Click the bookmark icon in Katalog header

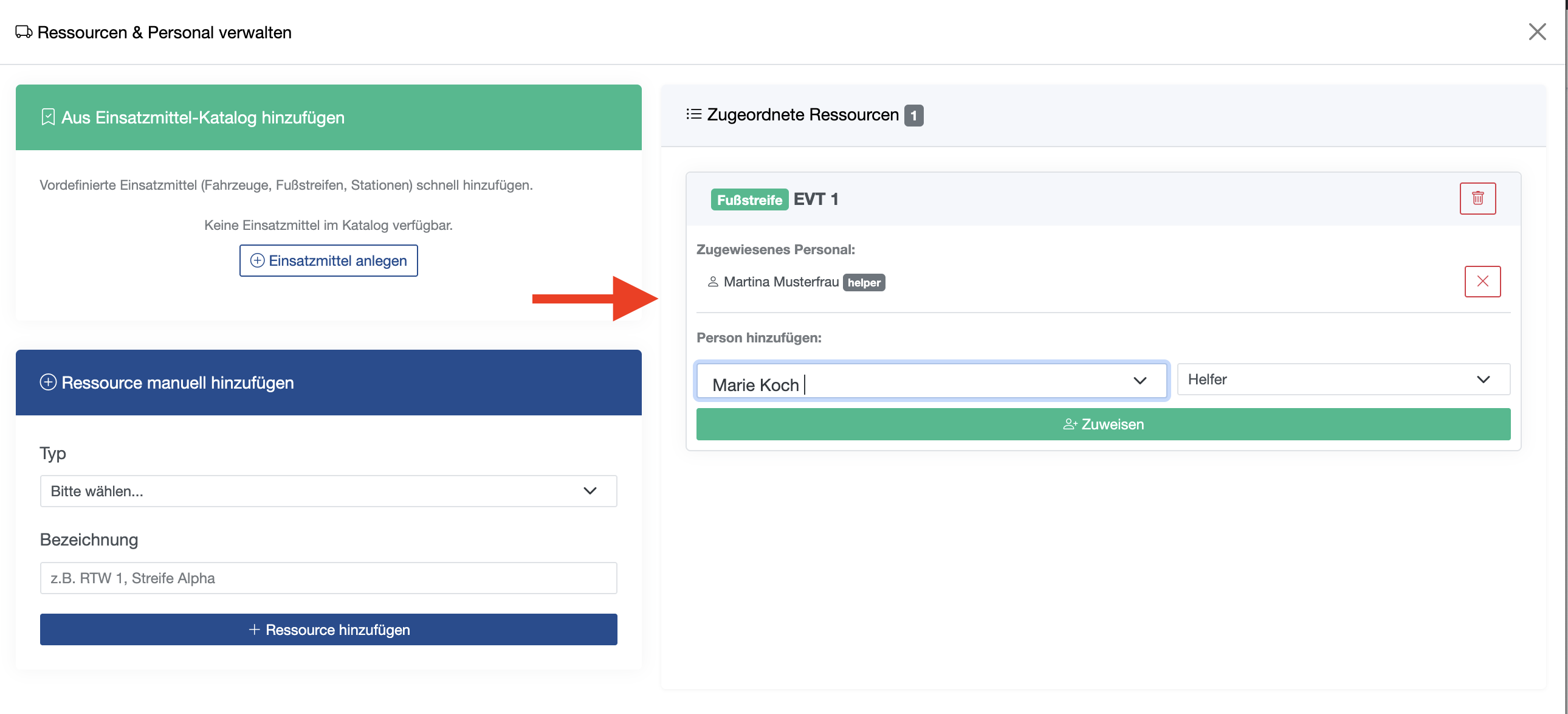(x=48, y=117)
